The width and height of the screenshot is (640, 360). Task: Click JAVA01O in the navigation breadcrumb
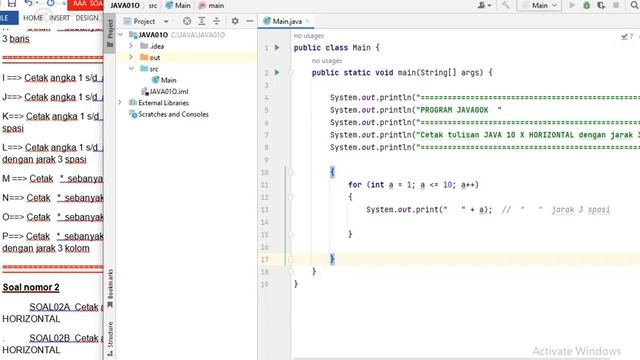(x=125, y=6)
